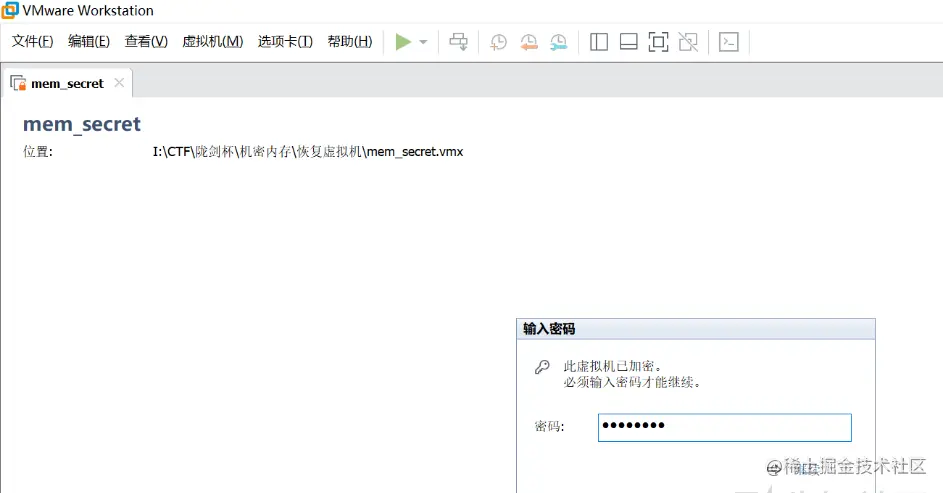
Task: Toggle the thumbnail bar view icon
Action: 628,42
